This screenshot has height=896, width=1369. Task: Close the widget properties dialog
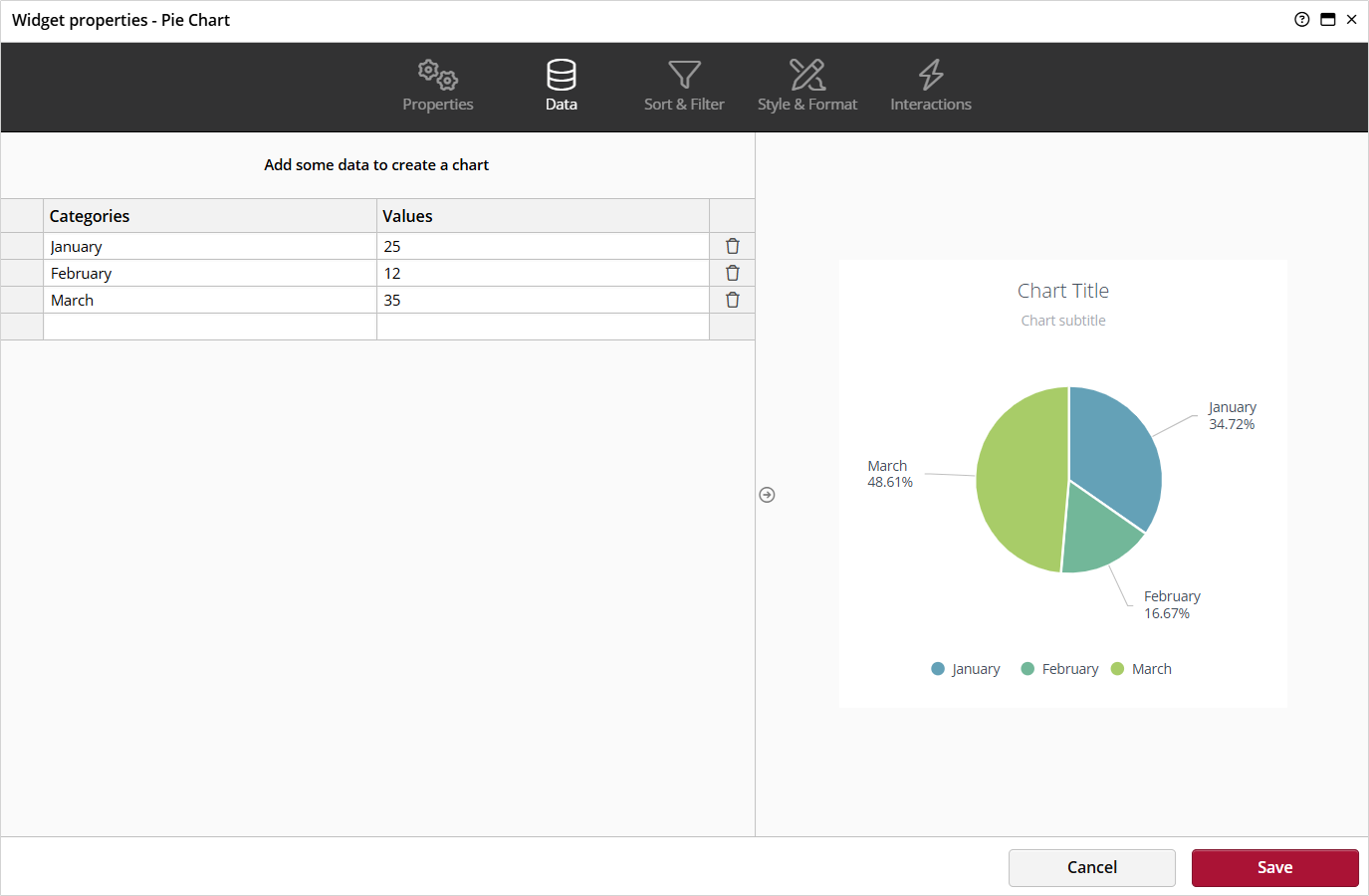[1352, 19]
